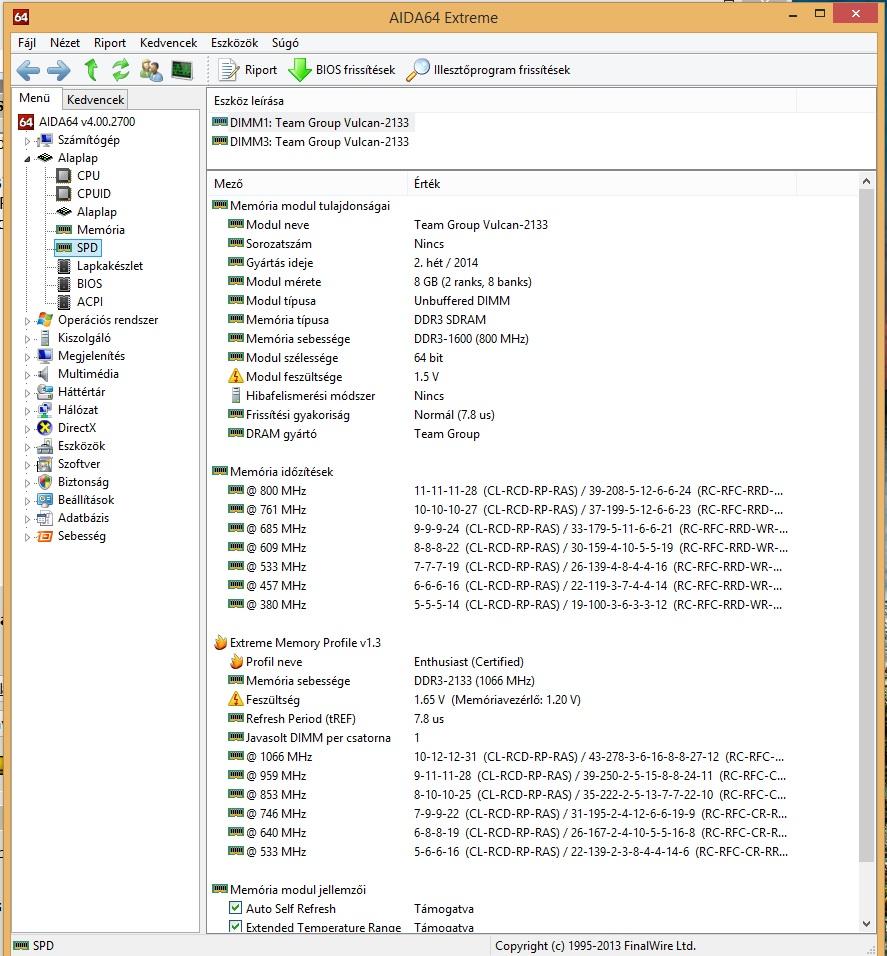Click the green up-level arrow icon
887x956 pixels.
pyautogui.click(x=91, y=70)
